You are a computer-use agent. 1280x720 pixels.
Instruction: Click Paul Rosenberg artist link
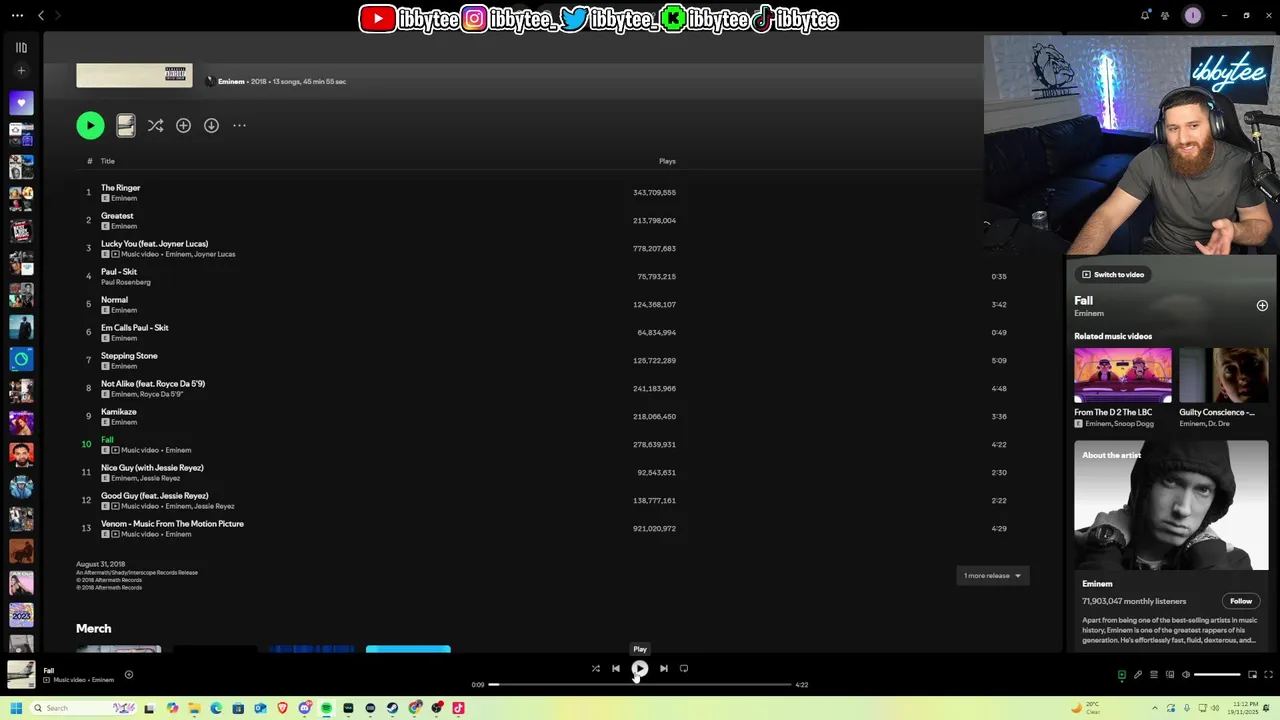coord(126,282)
